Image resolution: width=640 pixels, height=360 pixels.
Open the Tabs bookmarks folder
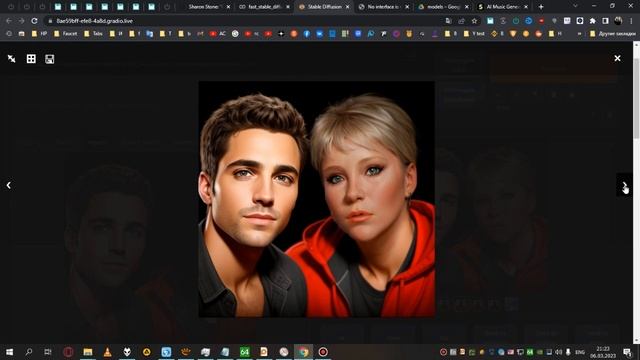(93, 34)
